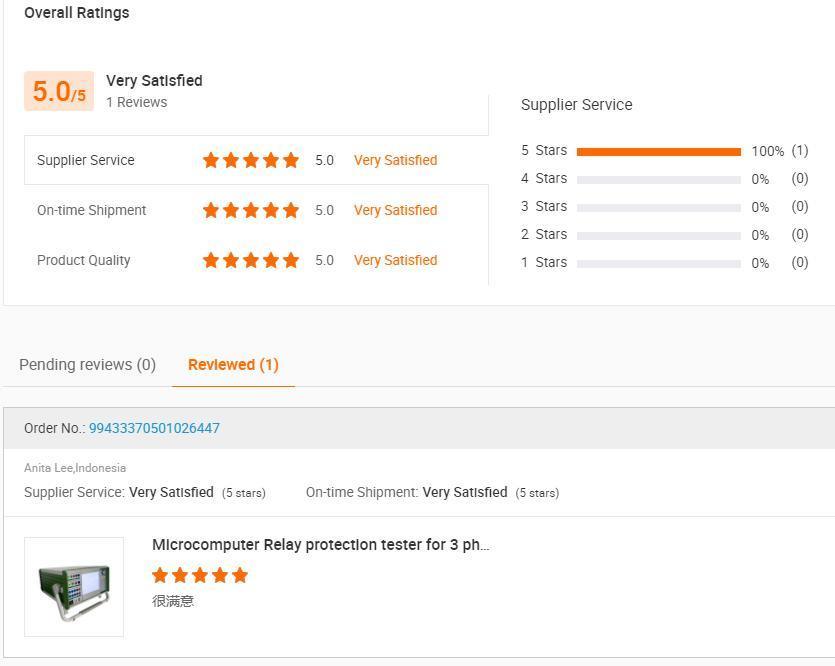Click the 1 Reviews count text

click(136, 102)
